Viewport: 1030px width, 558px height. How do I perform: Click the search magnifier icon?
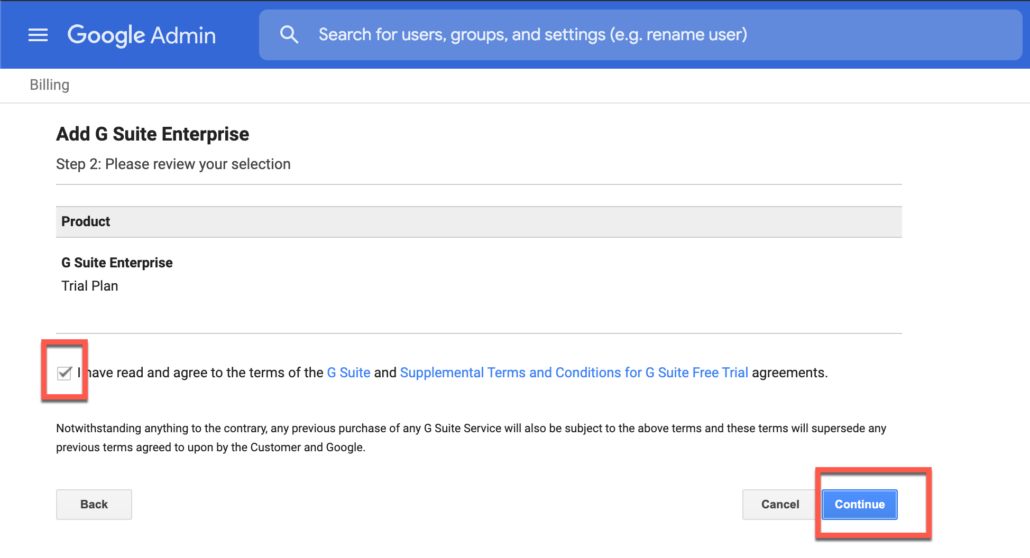[289, 34]
